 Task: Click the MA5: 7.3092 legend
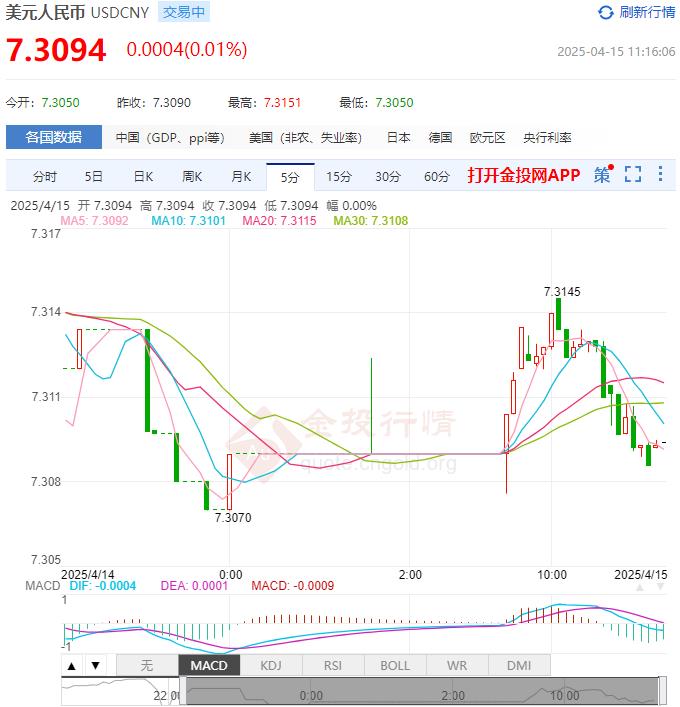click(94, 220)
